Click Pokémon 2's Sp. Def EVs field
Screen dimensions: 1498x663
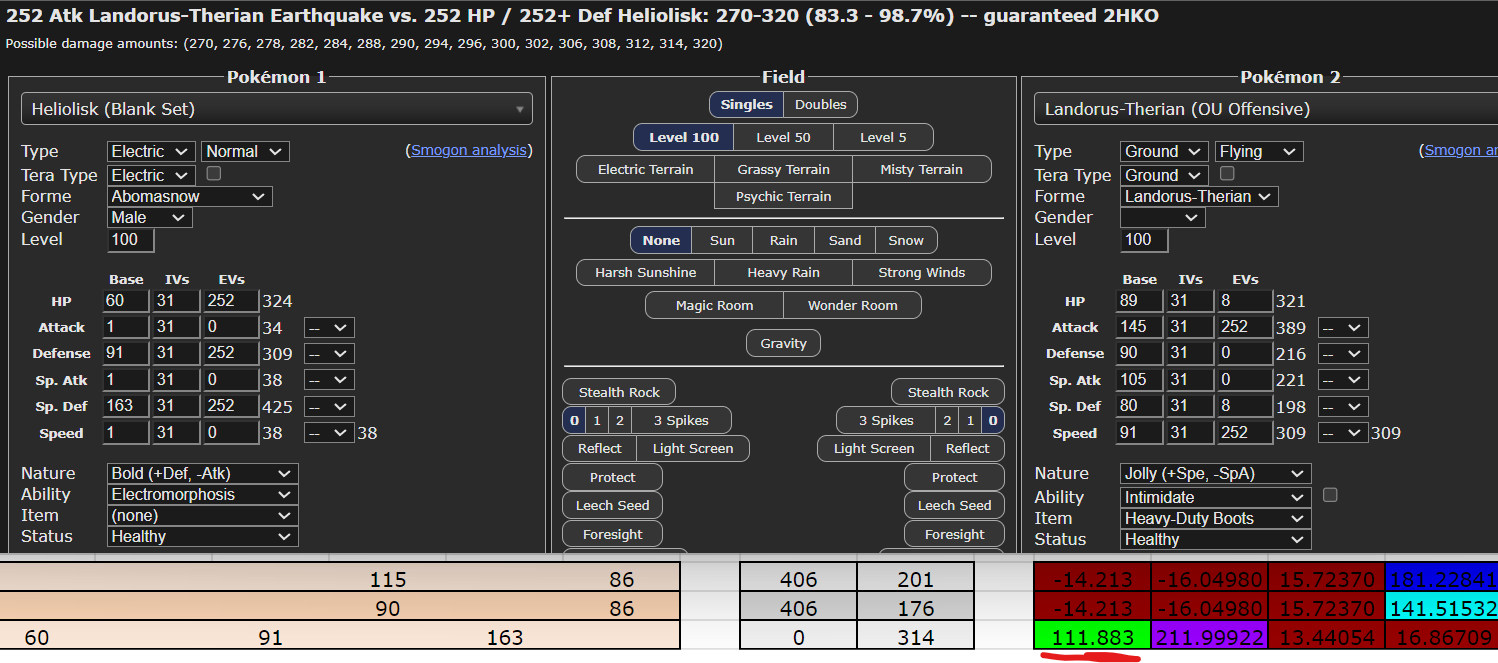[x=1244, y=406]
